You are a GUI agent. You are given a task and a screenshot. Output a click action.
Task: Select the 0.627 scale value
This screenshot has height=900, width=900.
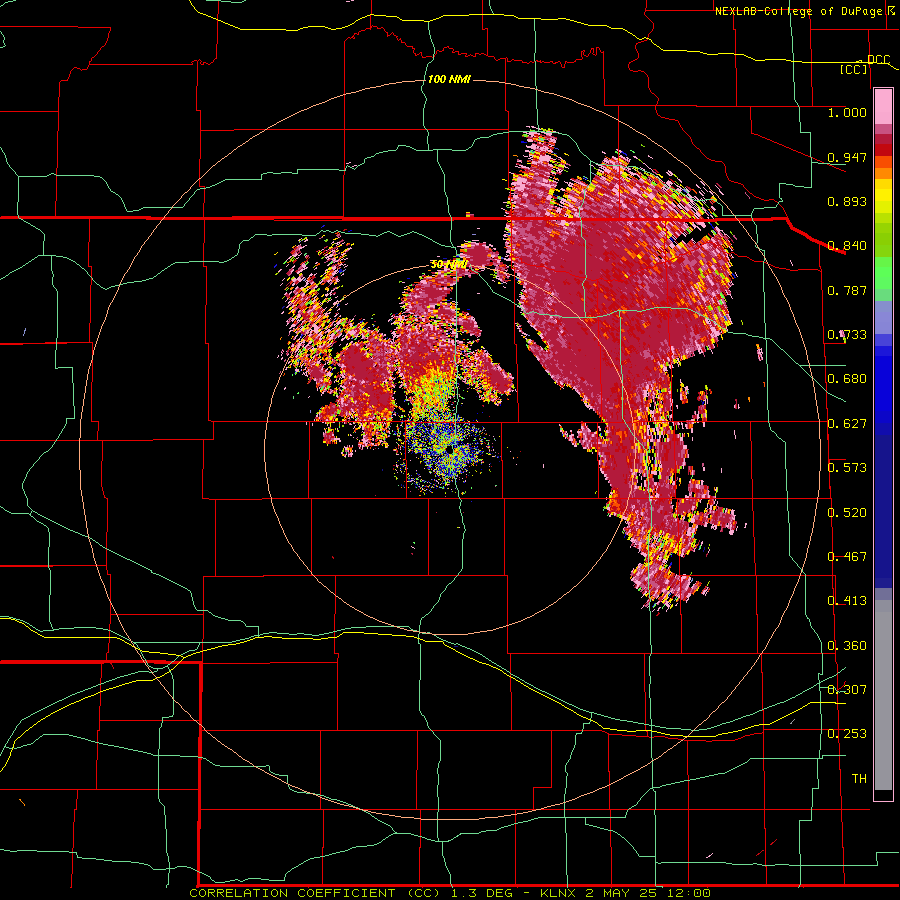click(847, 424)
